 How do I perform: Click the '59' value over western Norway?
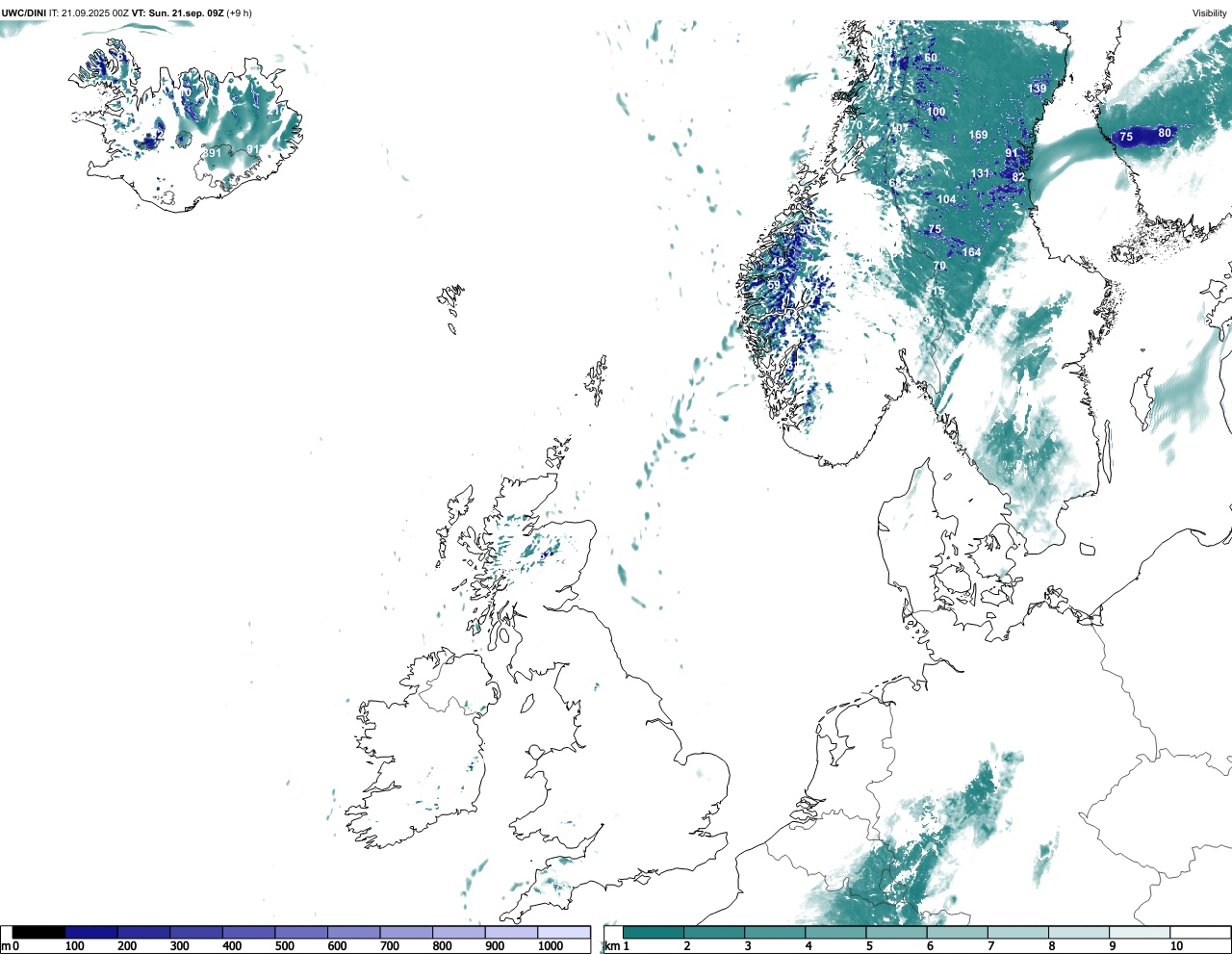coord(774,285)
